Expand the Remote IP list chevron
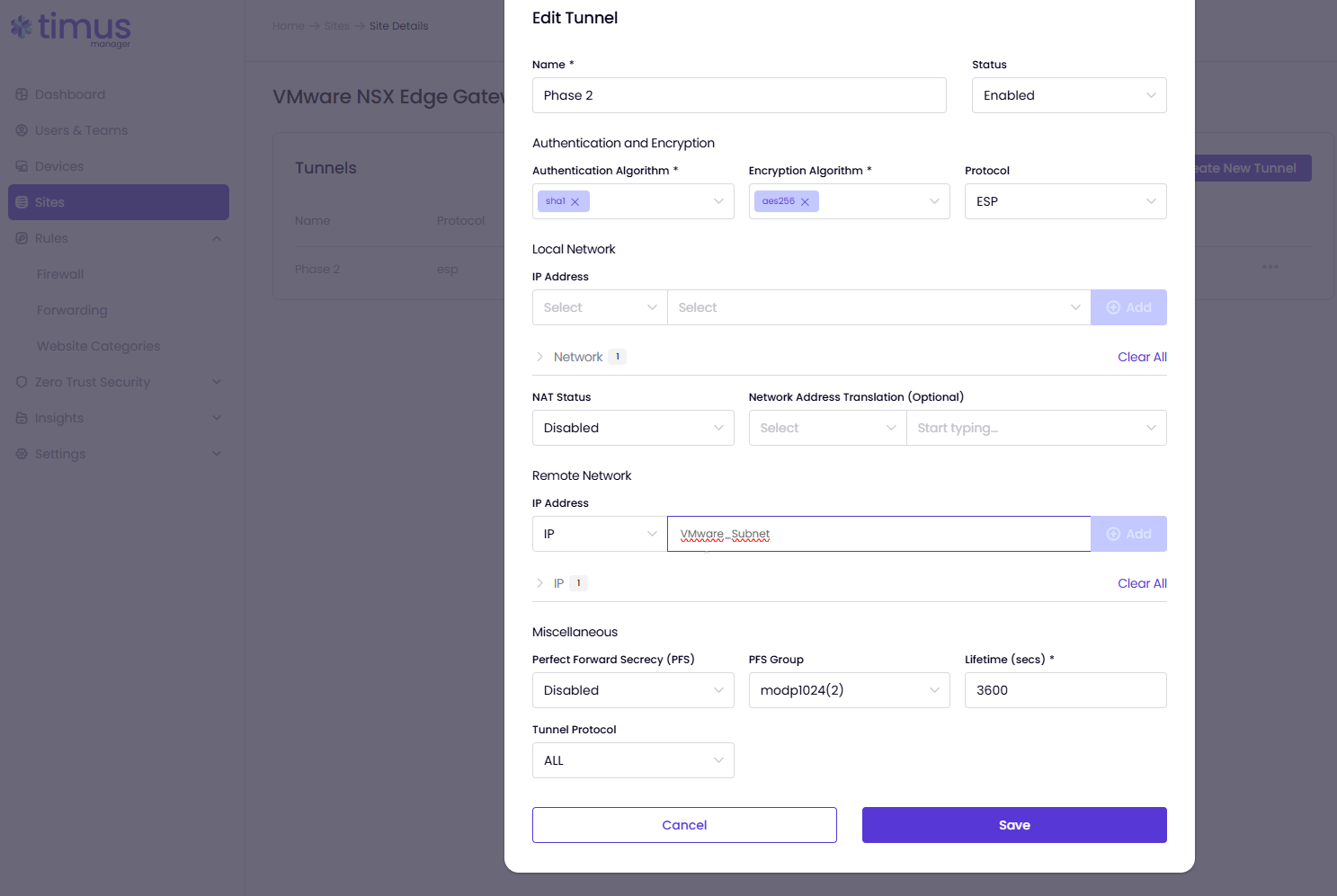This screenshot has width=1337, height=896. coord(539,583)
